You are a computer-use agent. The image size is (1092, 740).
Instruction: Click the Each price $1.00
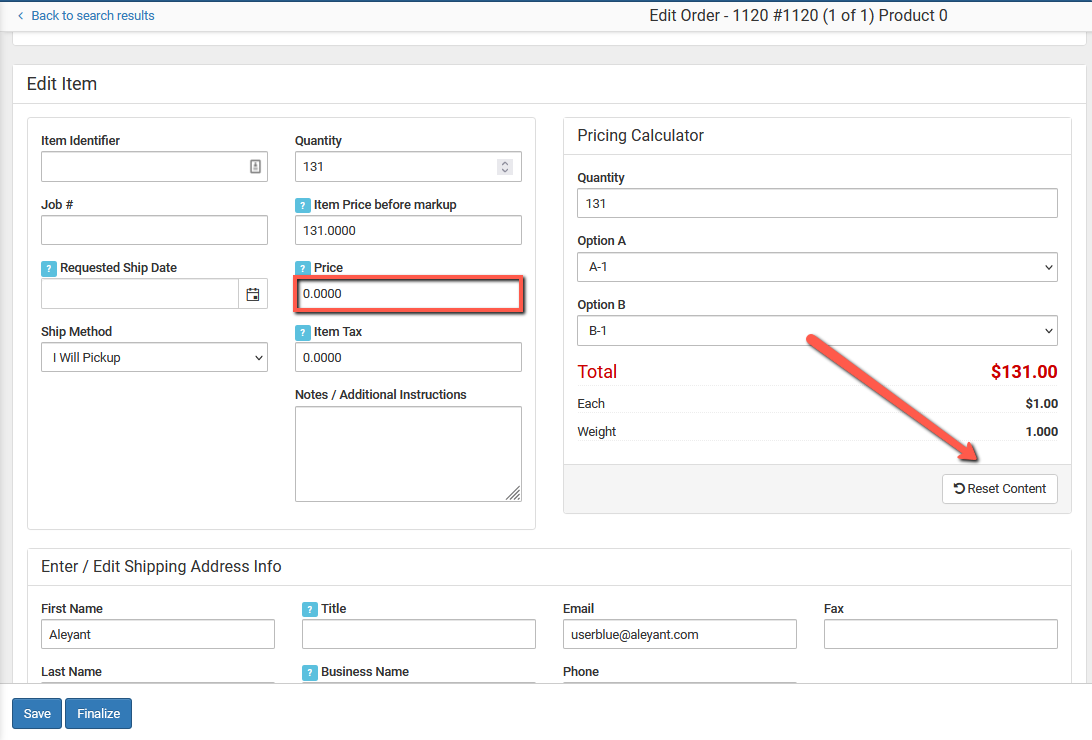(x=1041, y=404)
